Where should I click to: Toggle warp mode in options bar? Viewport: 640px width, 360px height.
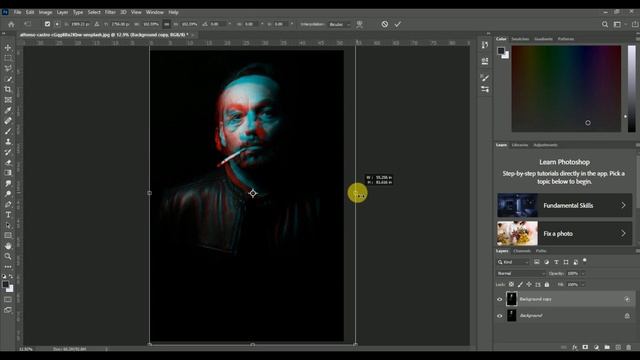tap(360, 24)
